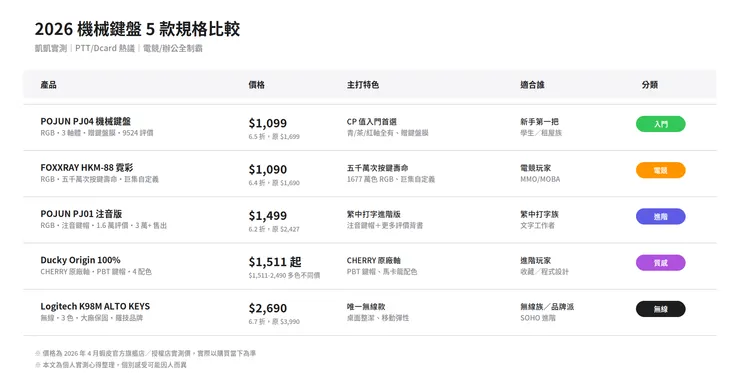The image size is (740, 382).
Task: Click the discount note '6.5 折・原 $1,699'
Action: [x=274, y=136]
